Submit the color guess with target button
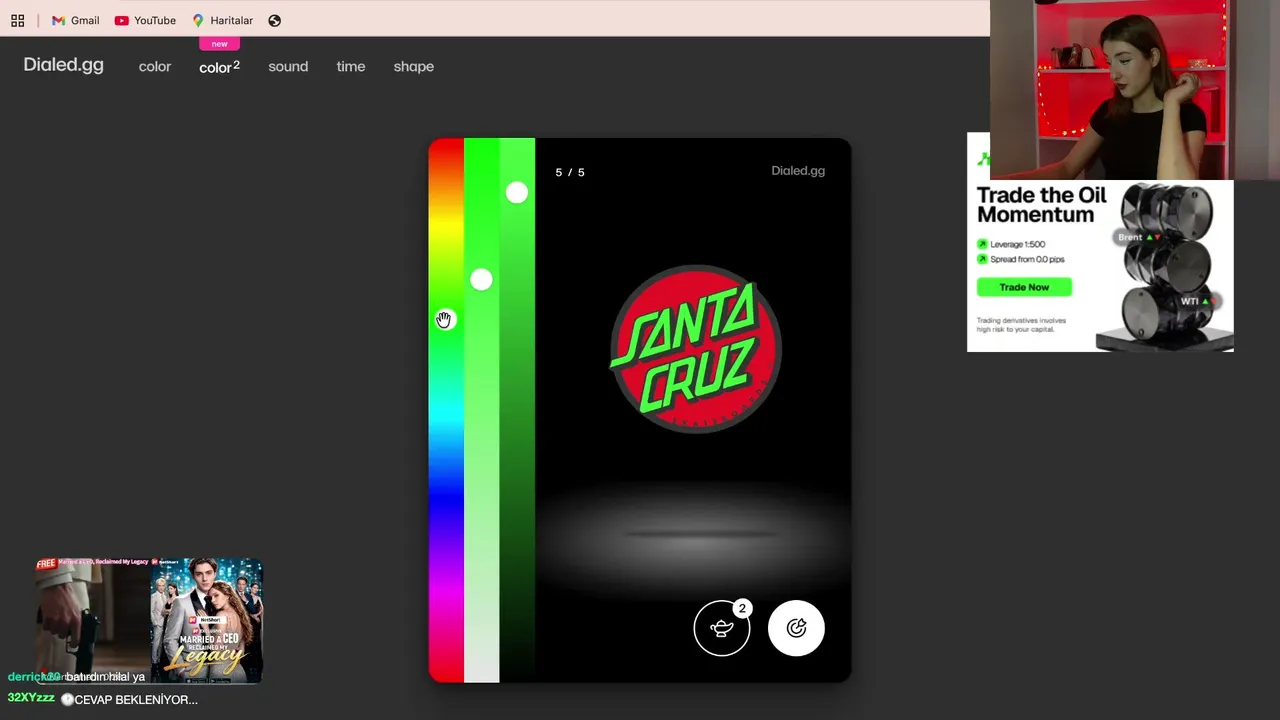The height and width of the screenshot is (720, 1280). (796, 628)
